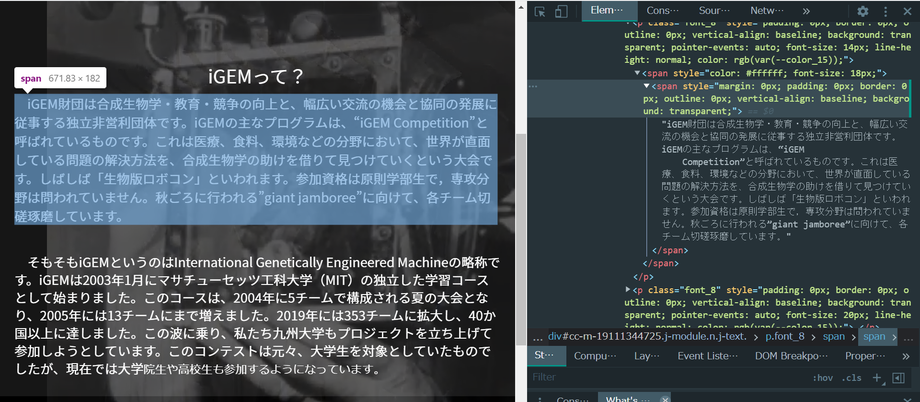This screenshot has width=920, height=402.
Task: Open the ellipsis actions for selected node
Action: pos(534,86)
